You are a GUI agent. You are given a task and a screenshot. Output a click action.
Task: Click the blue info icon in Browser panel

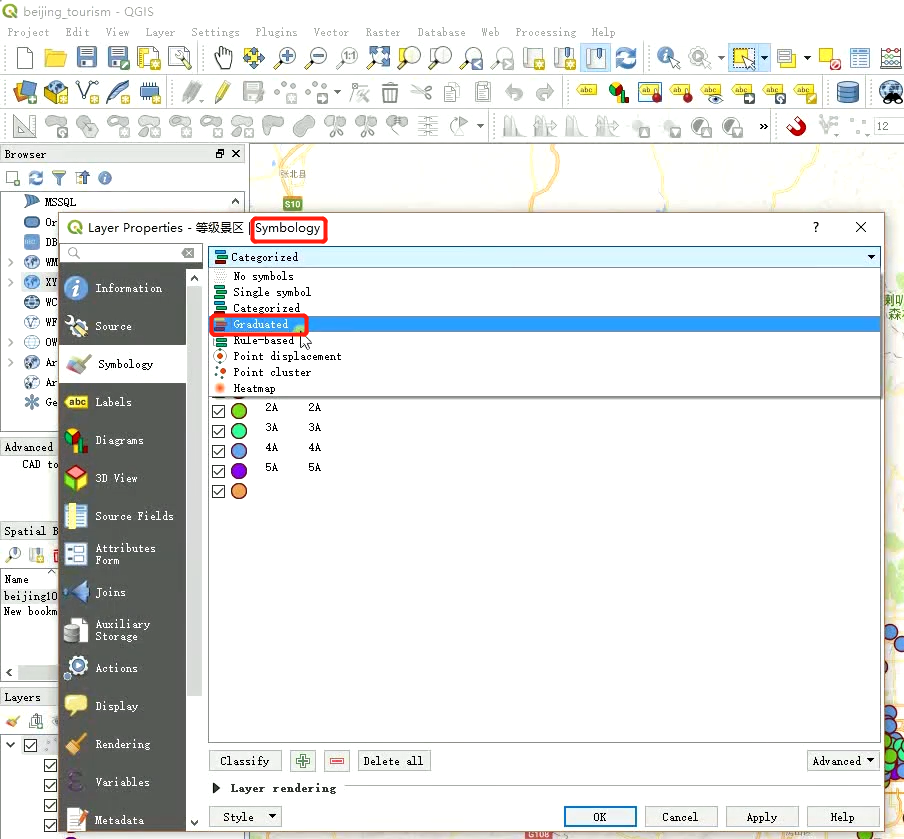tap(105, 178)
